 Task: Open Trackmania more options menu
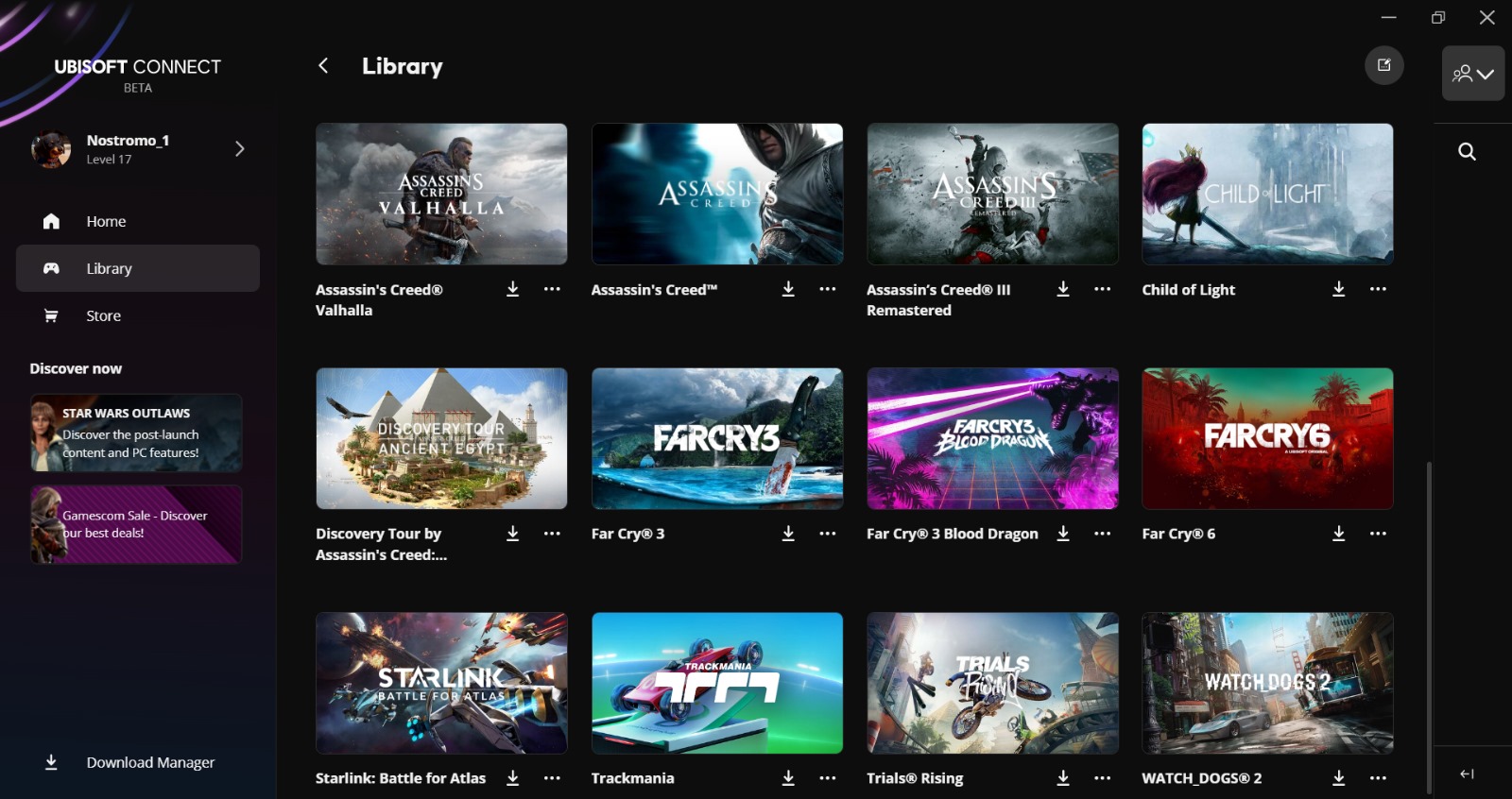(828, 778)
